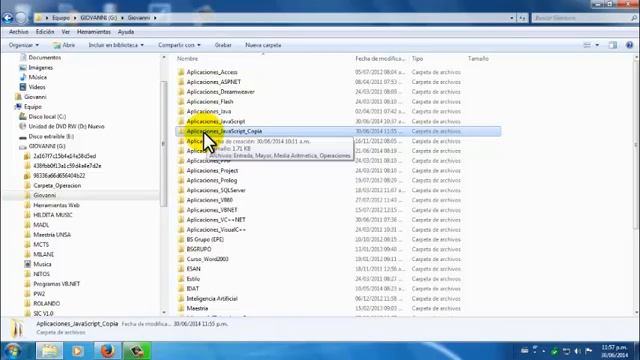This screenshot has width=640, height=360.
Task: Click the Windows Start button
Action: tap(12, 351)
